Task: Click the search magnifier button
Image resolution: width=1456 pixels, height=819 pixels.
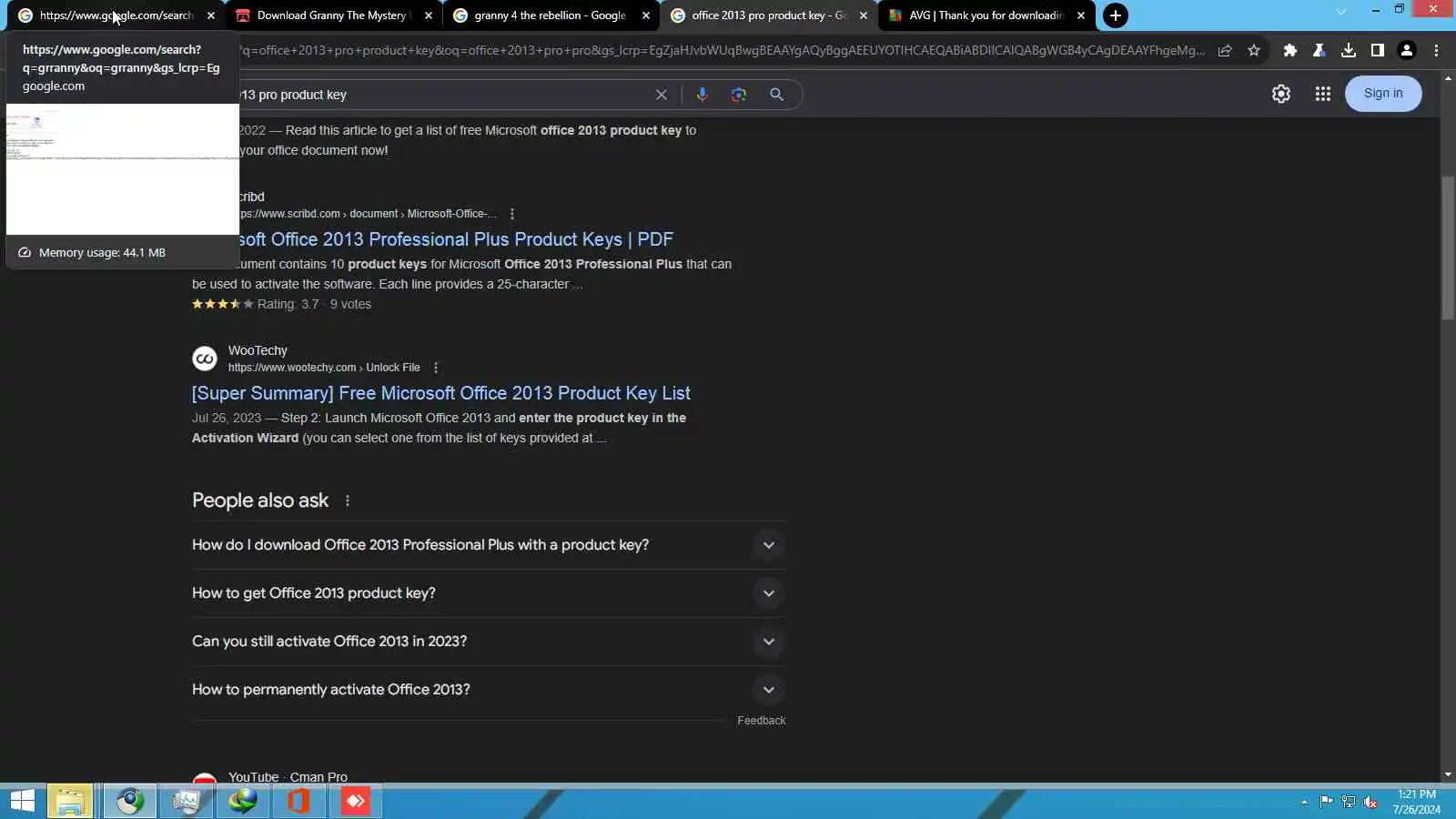Action: click(776, 95)
